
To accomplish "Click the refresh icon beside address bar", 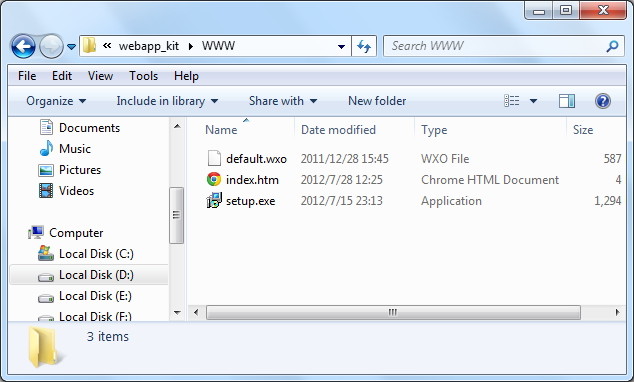I will [364, 46].
